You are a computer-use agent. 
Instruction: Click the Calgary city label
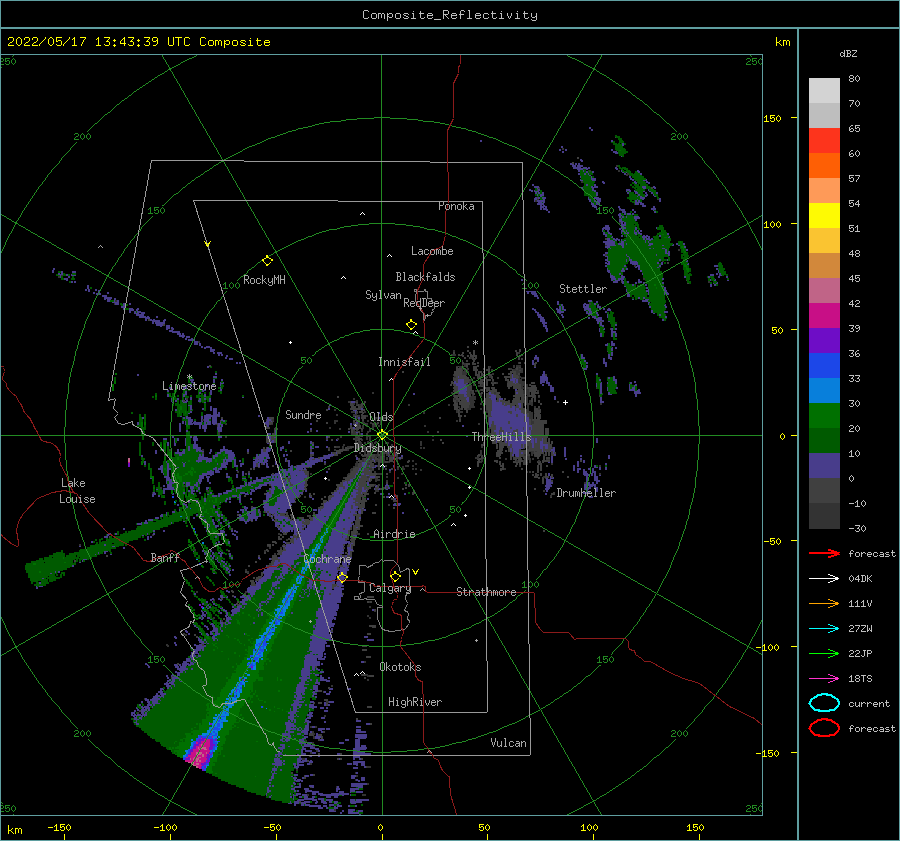pyautogui.click(x=390, y=588)
